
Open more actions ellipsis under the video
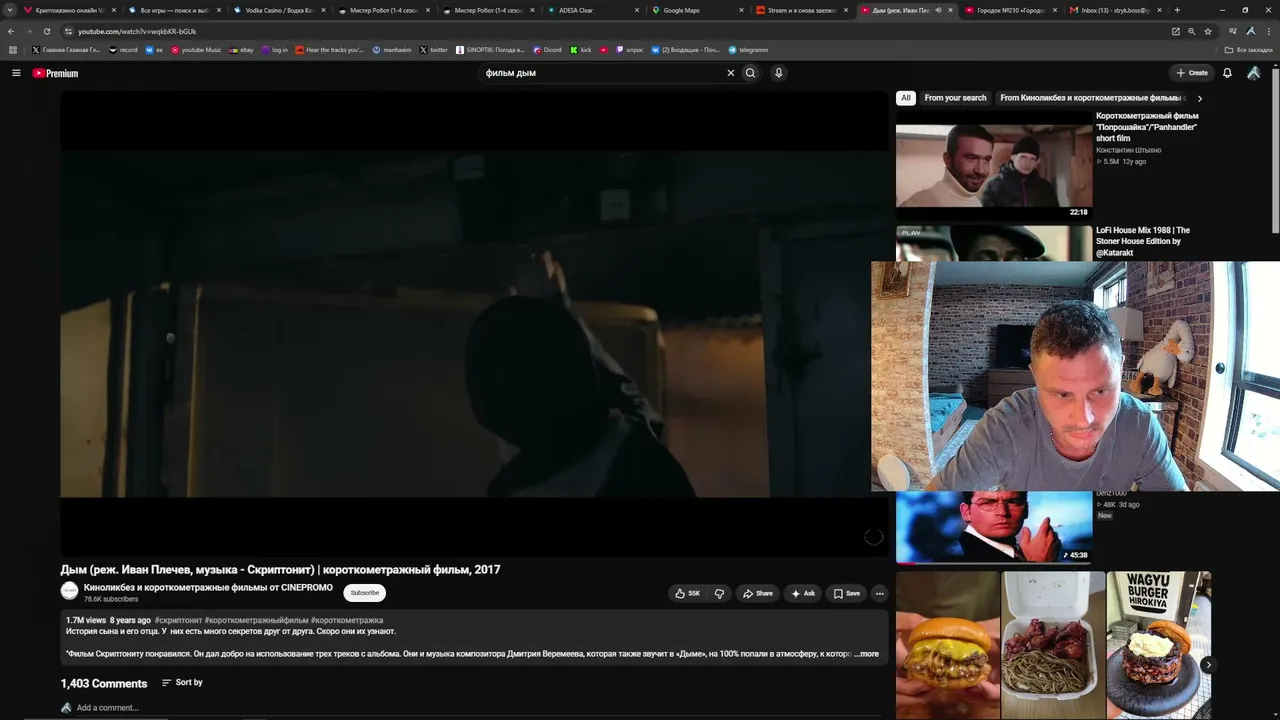(880, 593)
